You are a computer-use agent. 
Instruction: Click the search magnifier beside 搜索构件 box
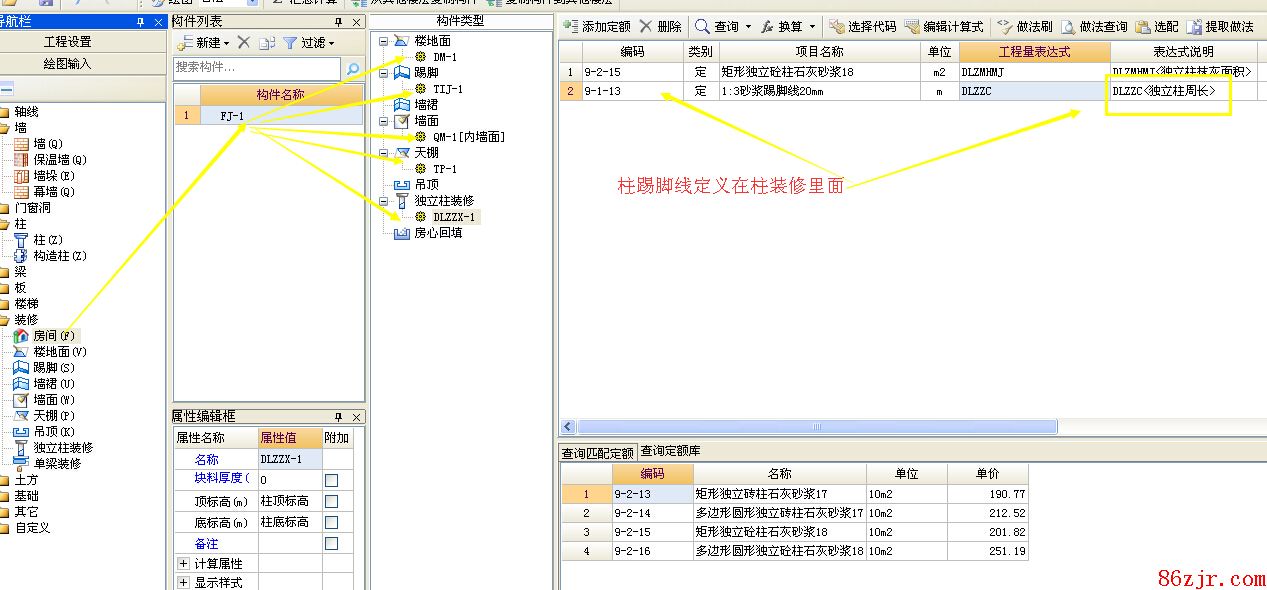coord(352,69)
